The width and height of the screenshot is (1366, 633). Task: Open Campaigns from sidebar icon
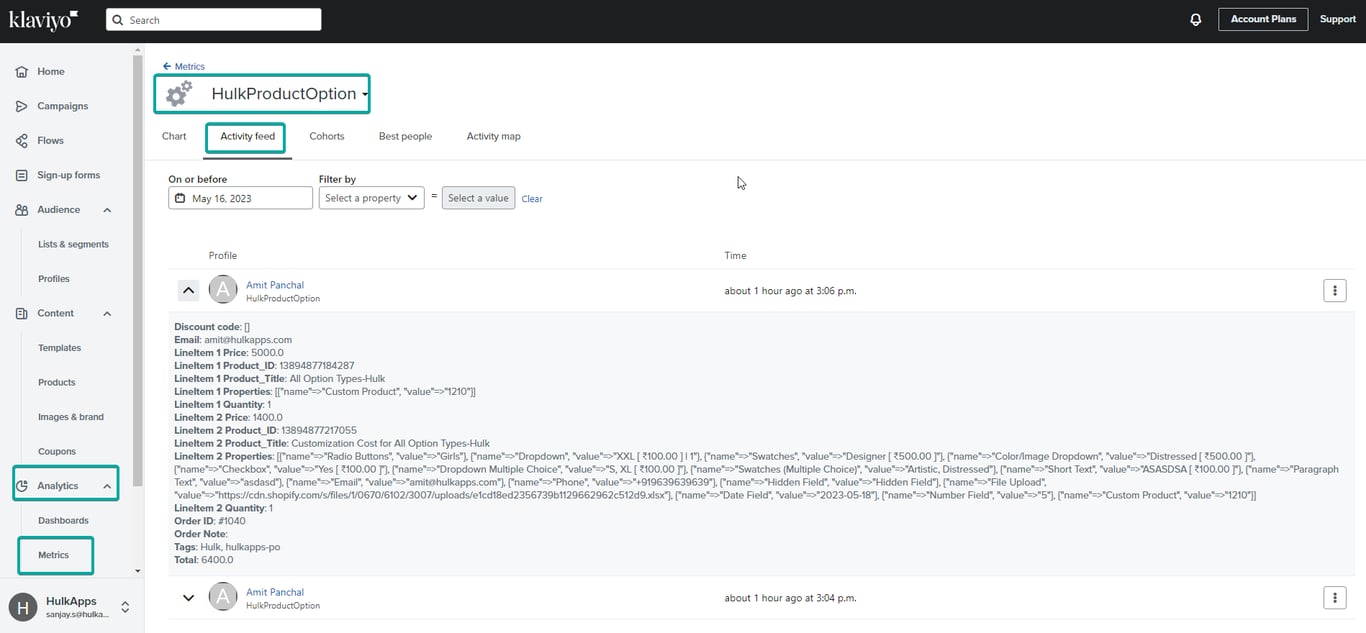point(21,106)
